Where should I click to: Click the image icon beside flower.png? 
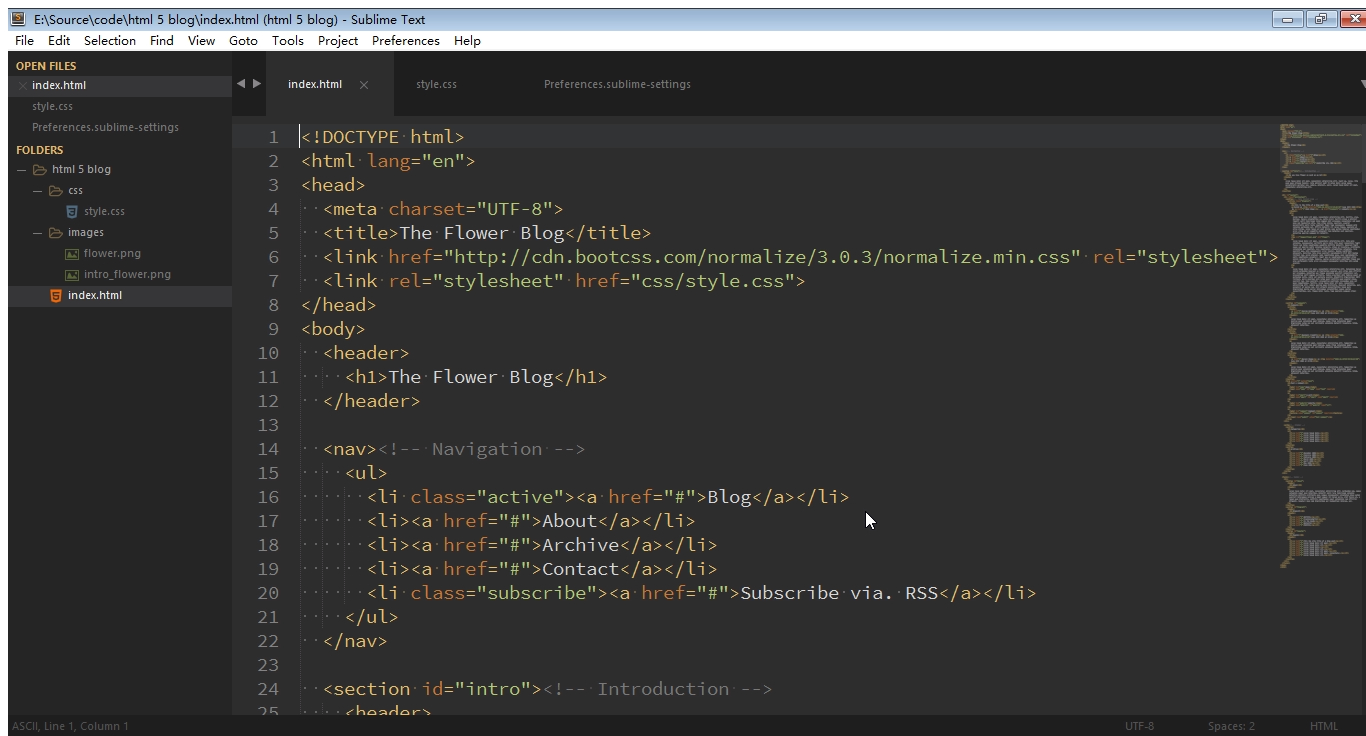tap(72, 254)
